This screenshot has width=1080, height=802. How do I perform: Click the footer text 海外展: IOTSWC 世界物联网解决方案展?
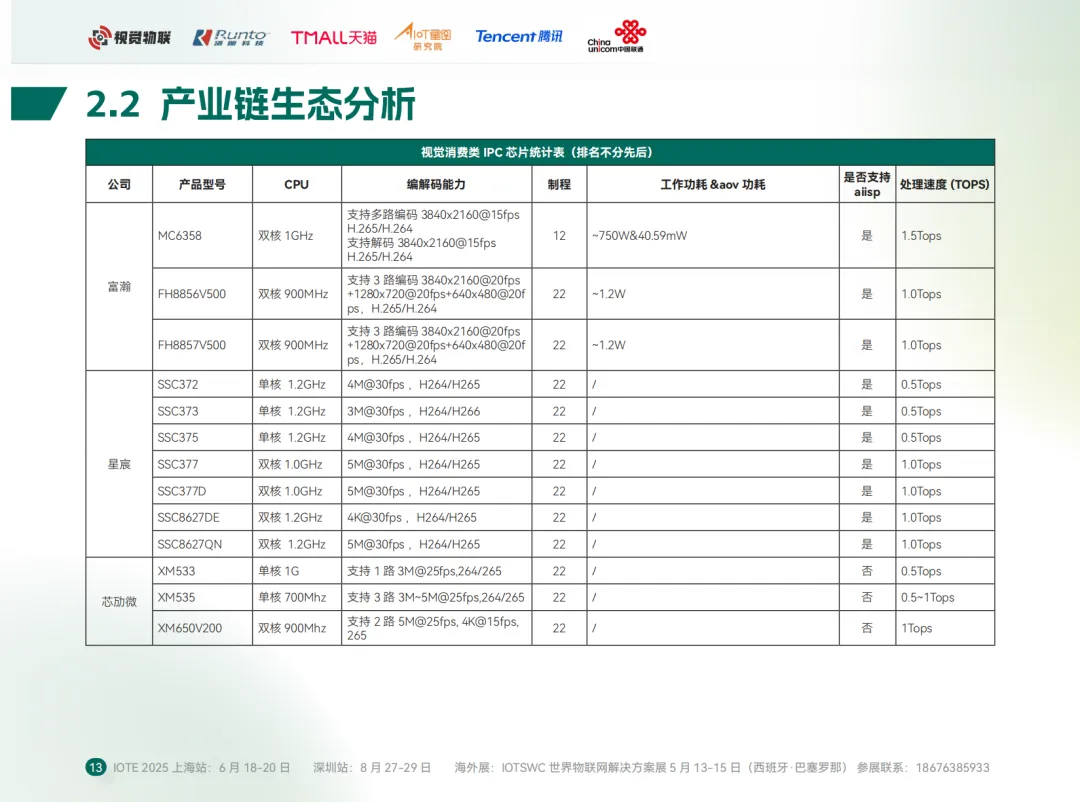click(x=561, y=768)
